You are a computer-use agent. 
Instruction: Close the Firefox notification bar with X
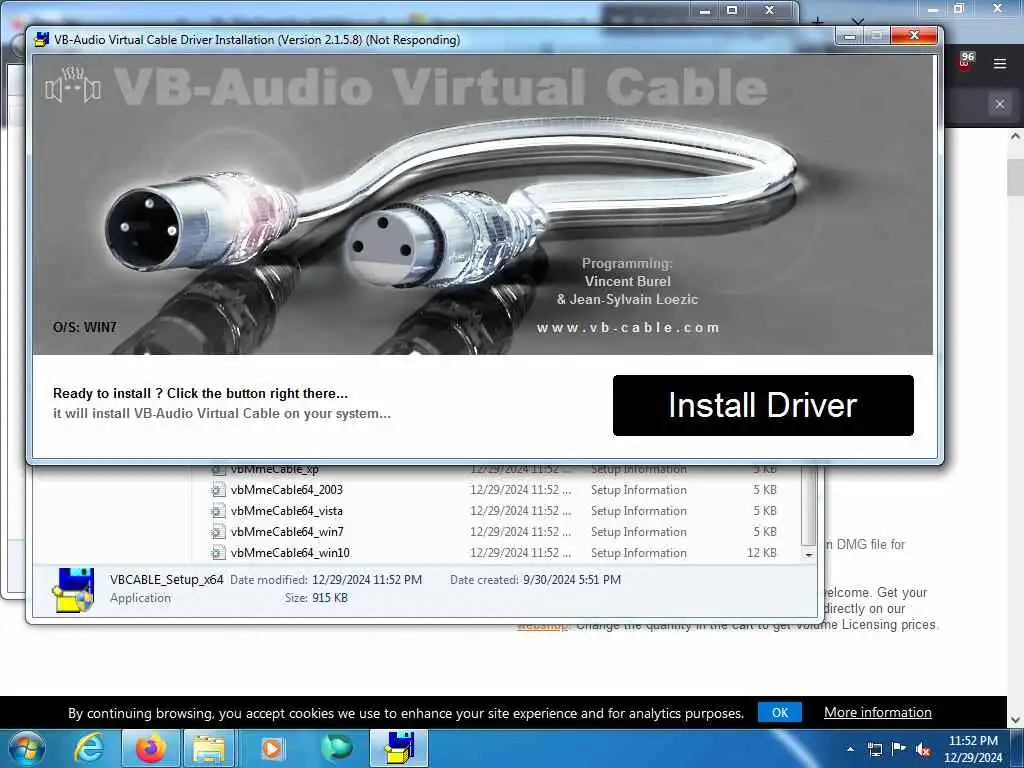click(999, 104)
